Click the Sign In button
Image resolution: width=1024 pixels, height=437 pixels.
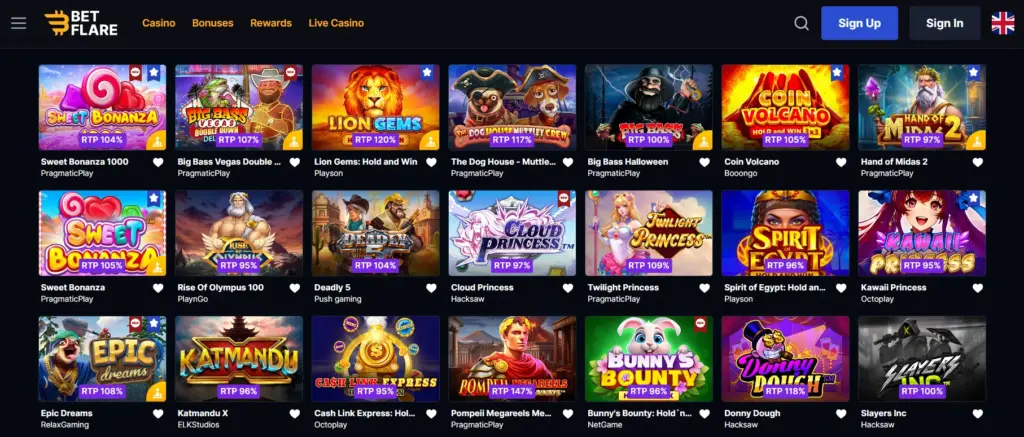[x=944, y=23]
